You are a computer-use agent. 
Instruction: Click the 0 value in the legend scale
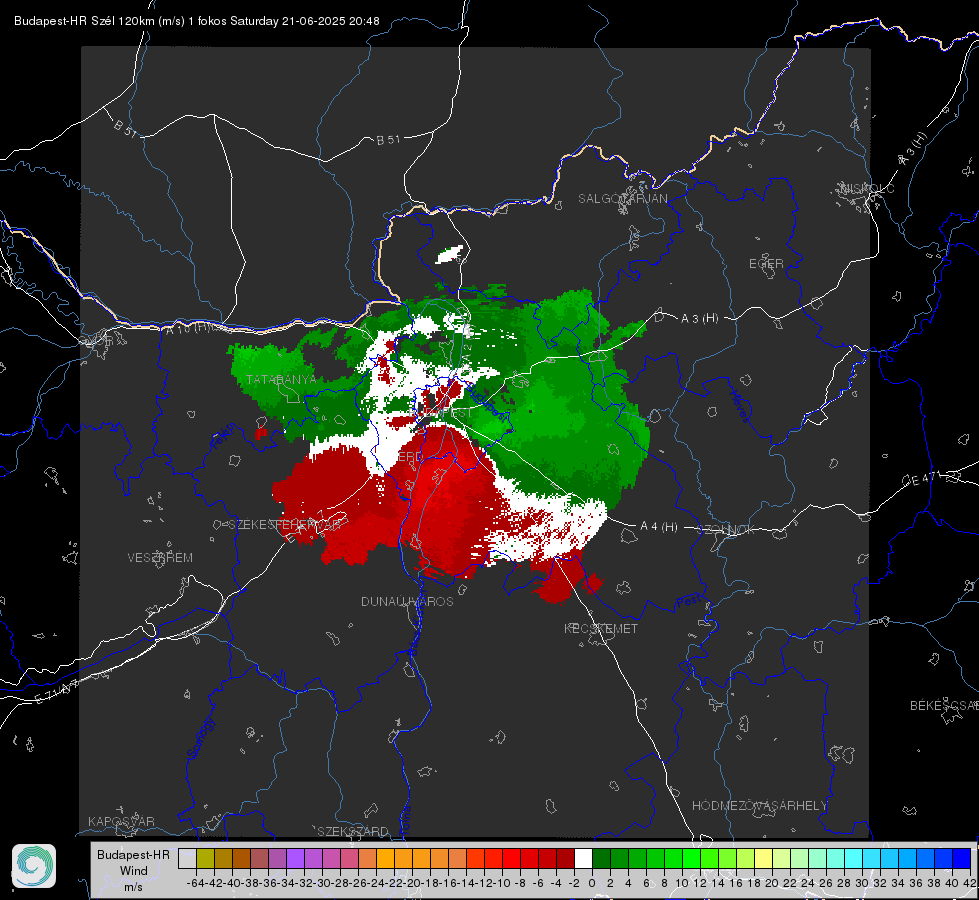[x=592, y=883]
